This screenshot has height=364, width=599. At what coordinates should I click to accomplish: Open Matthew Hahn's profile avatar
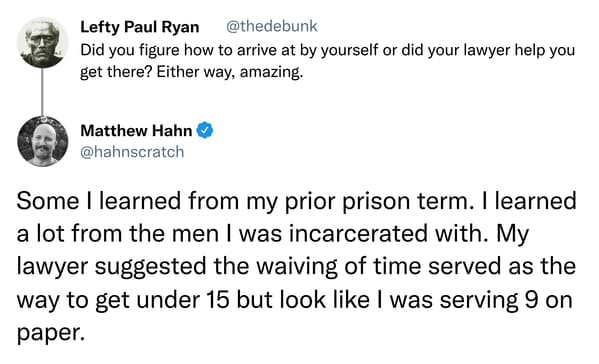(42, 141)
